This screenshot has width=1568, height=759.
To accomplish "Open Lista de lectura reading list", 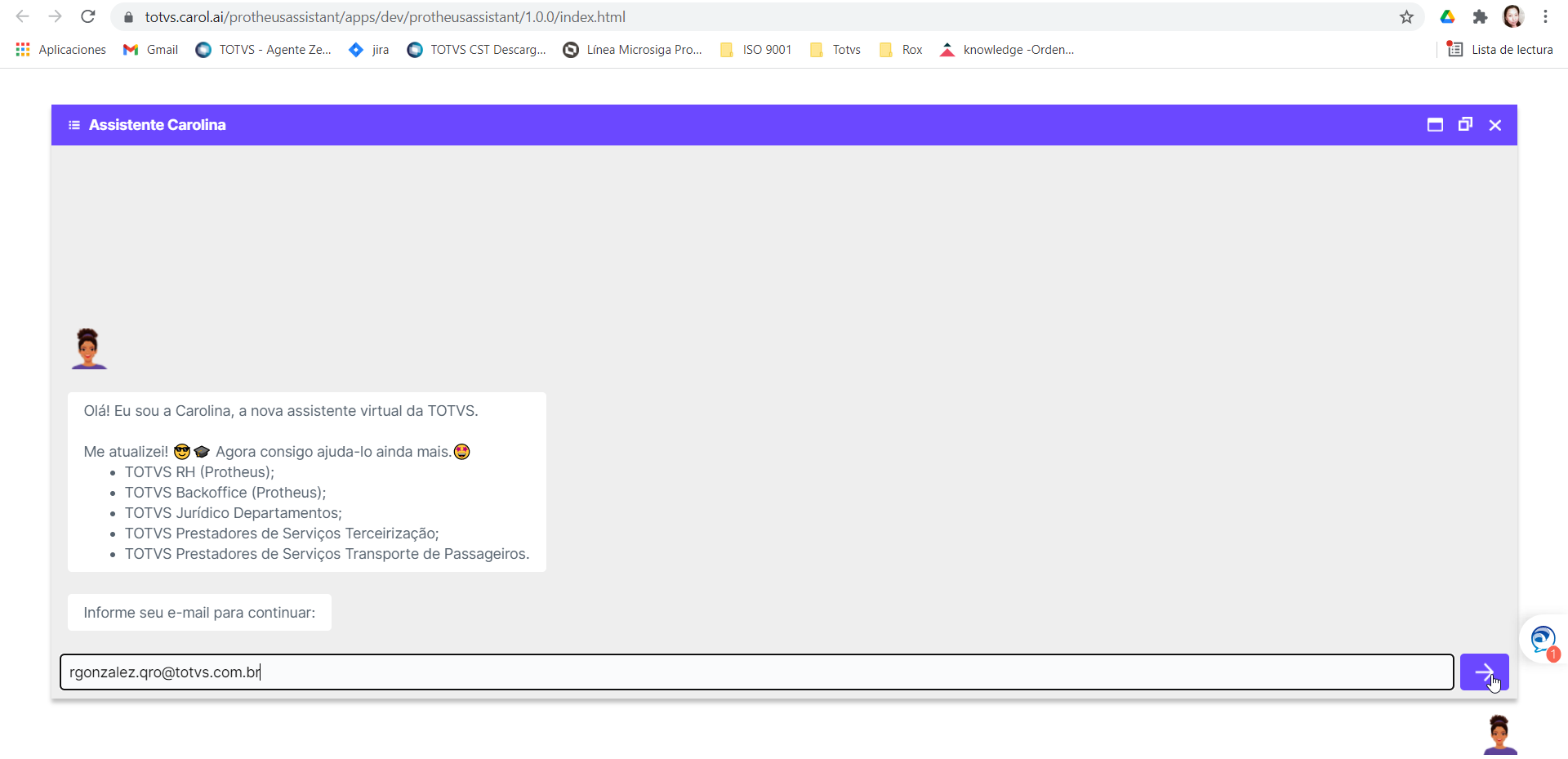I will click(1500, 50).
